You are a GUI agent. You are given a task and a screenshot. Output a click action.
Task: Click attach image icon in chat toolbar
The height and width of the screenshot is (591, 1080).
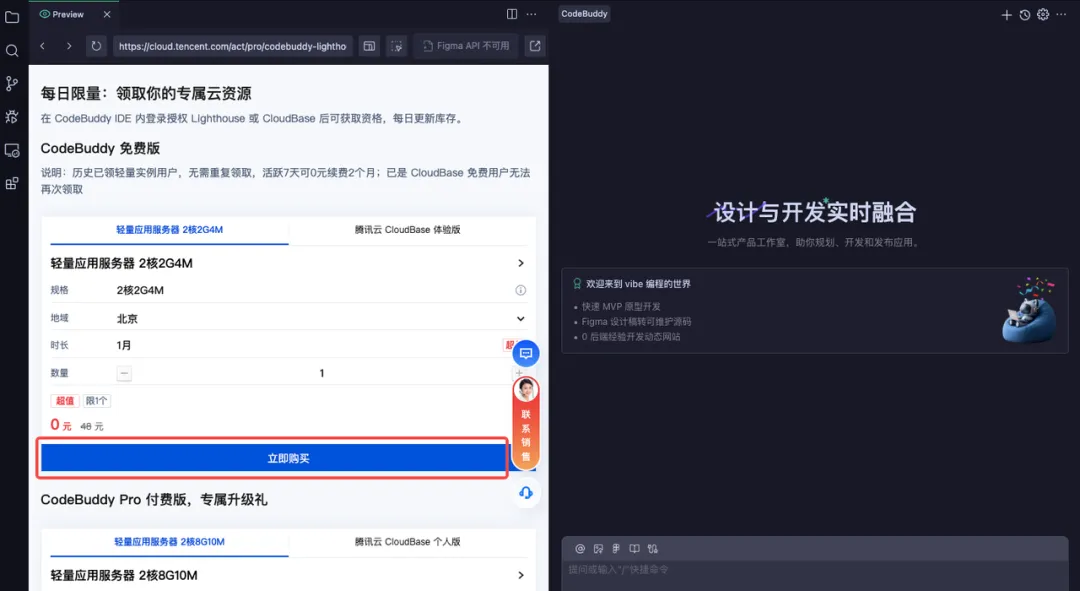click(x=598, y=549)
